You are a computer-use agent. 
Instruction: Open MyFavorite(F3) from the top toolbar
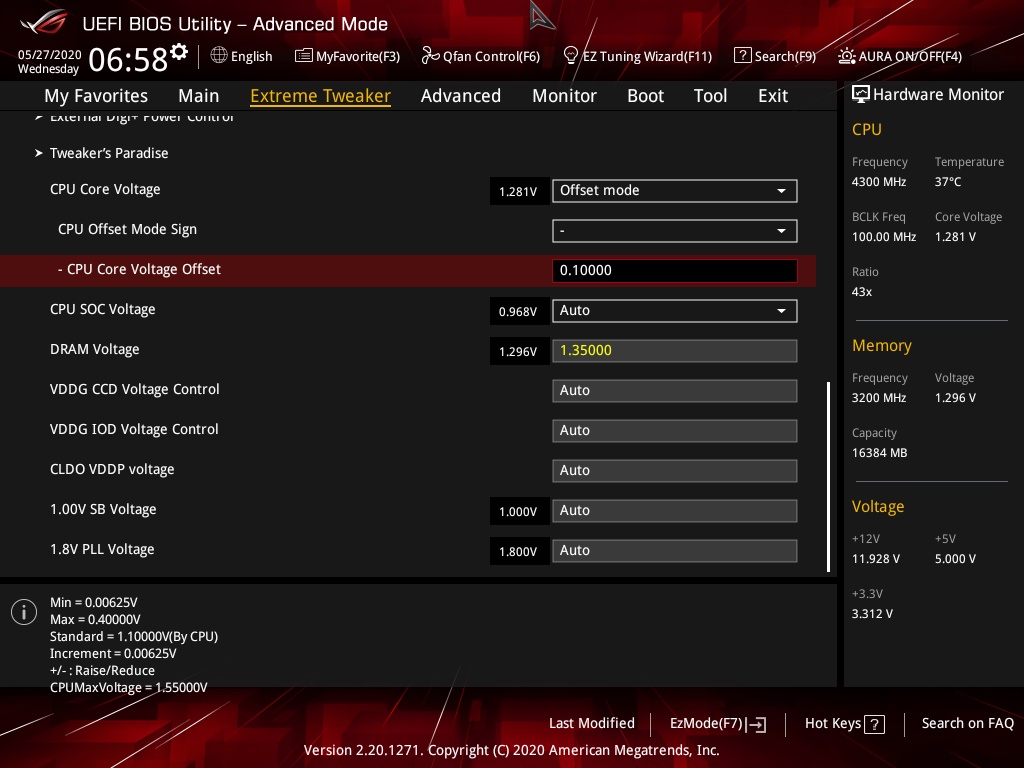[304, 56]
